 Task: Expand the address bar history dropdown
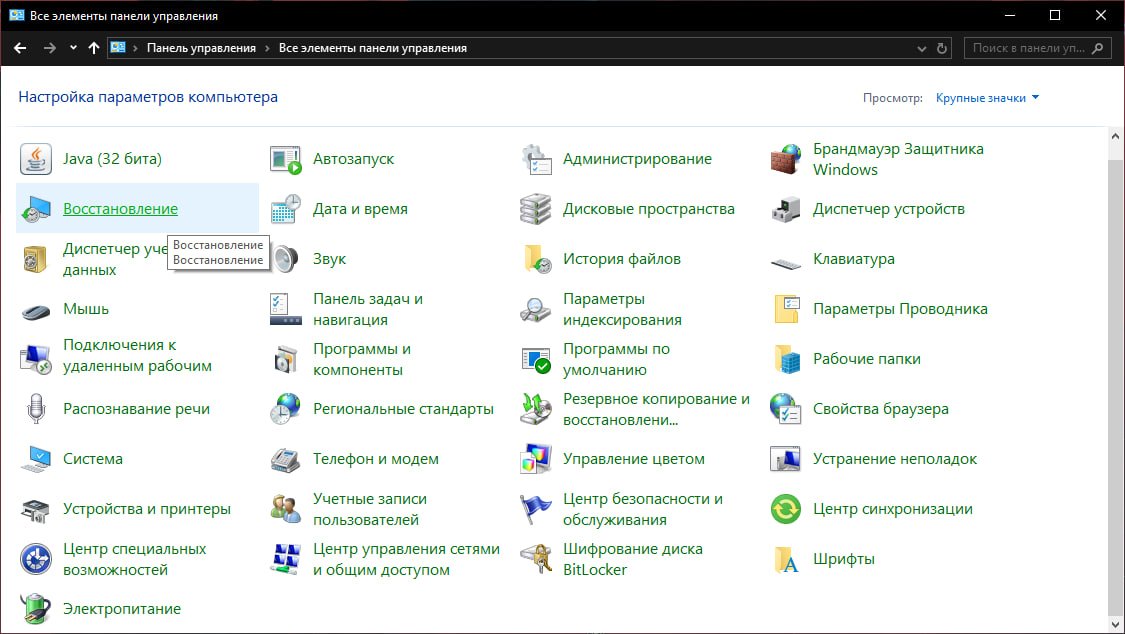point(922,49)
